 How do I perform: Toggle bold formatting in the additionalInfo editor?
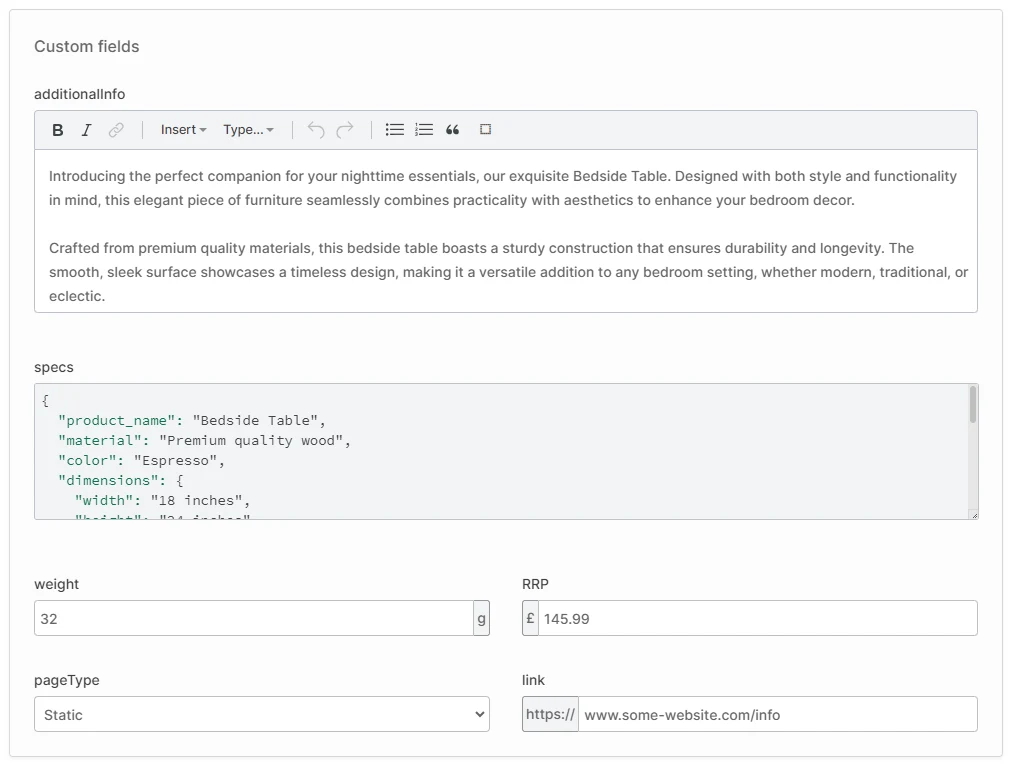(57, 130)
